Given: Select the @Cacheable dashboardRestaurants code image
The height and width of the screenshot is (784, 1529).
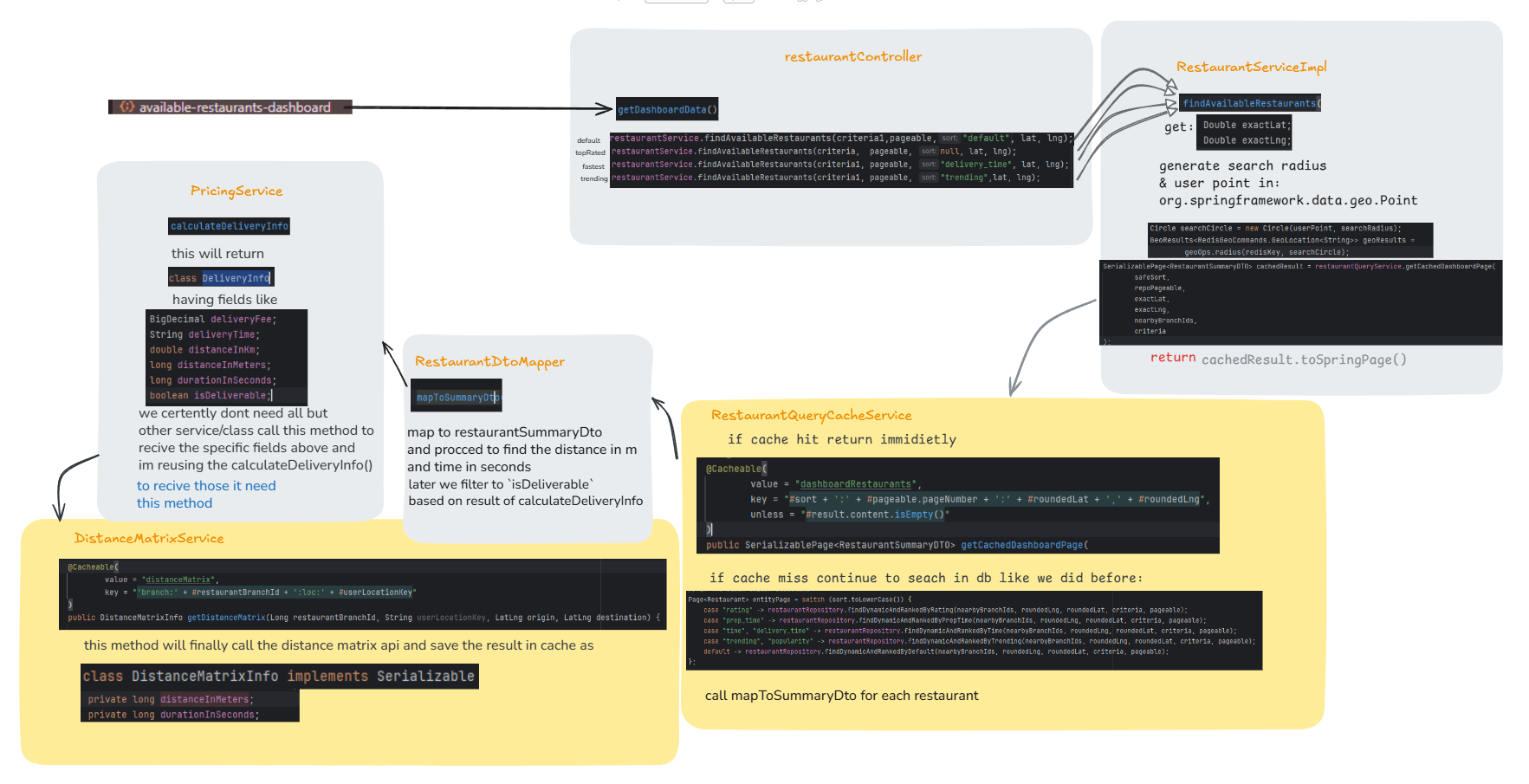Looking at the screenshot, I should (957, 505).
